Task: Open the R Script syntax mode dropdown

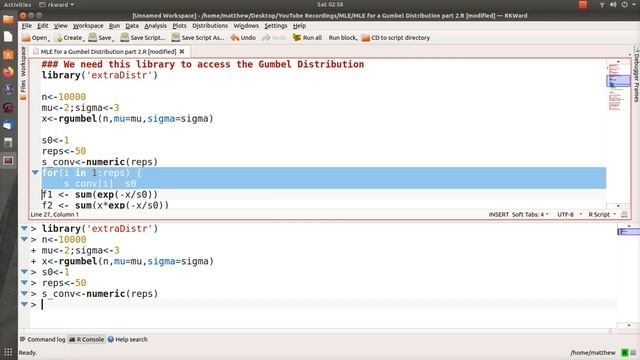Action: [x=602, y=214]
